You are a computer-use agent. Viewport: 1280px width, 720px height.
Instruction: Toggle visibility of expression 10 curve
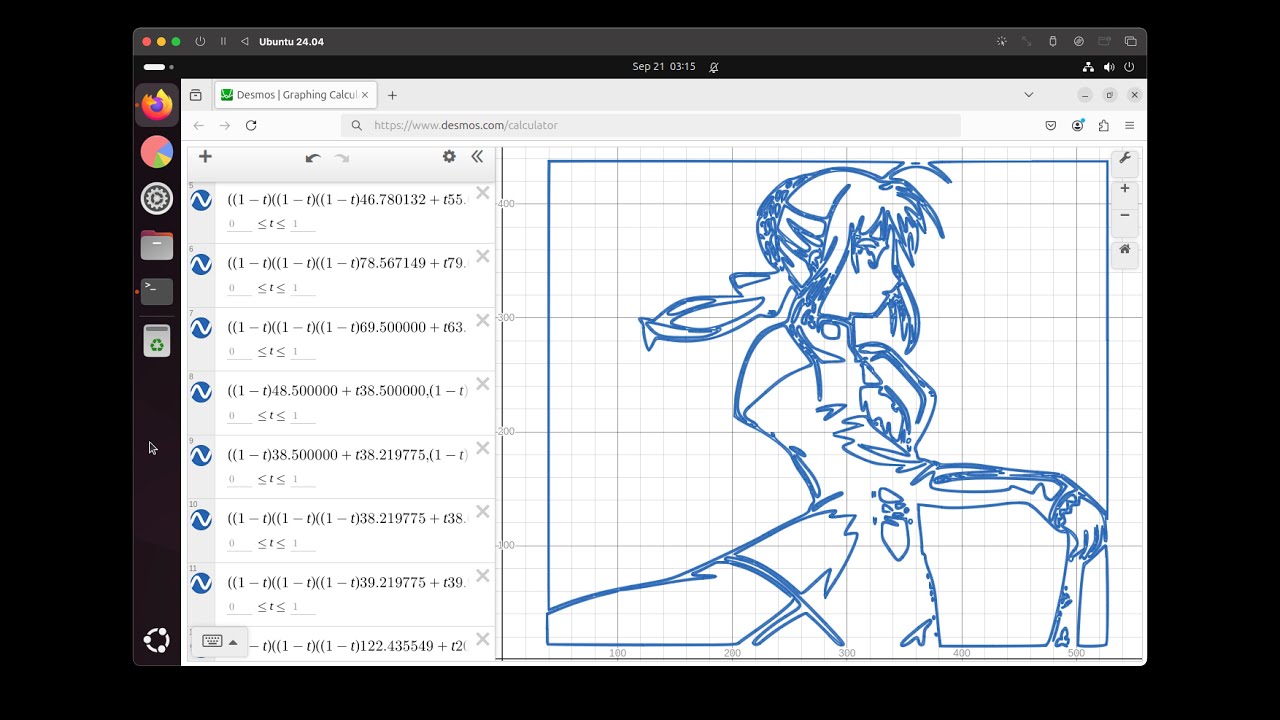tap(201, 519)
